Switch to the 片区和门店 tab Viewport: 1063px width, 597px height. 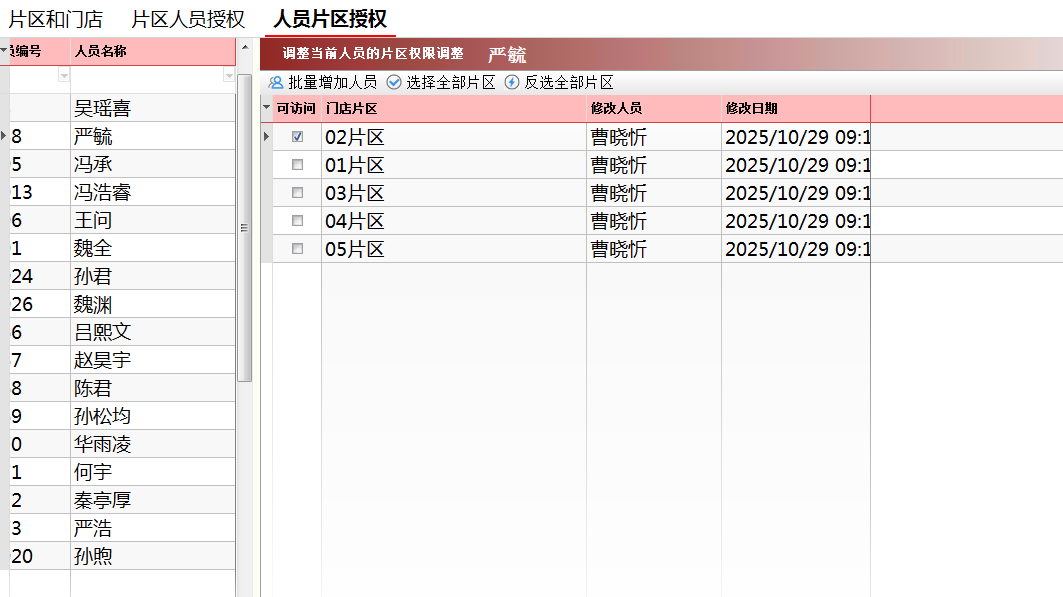click(x=56, y=19)
